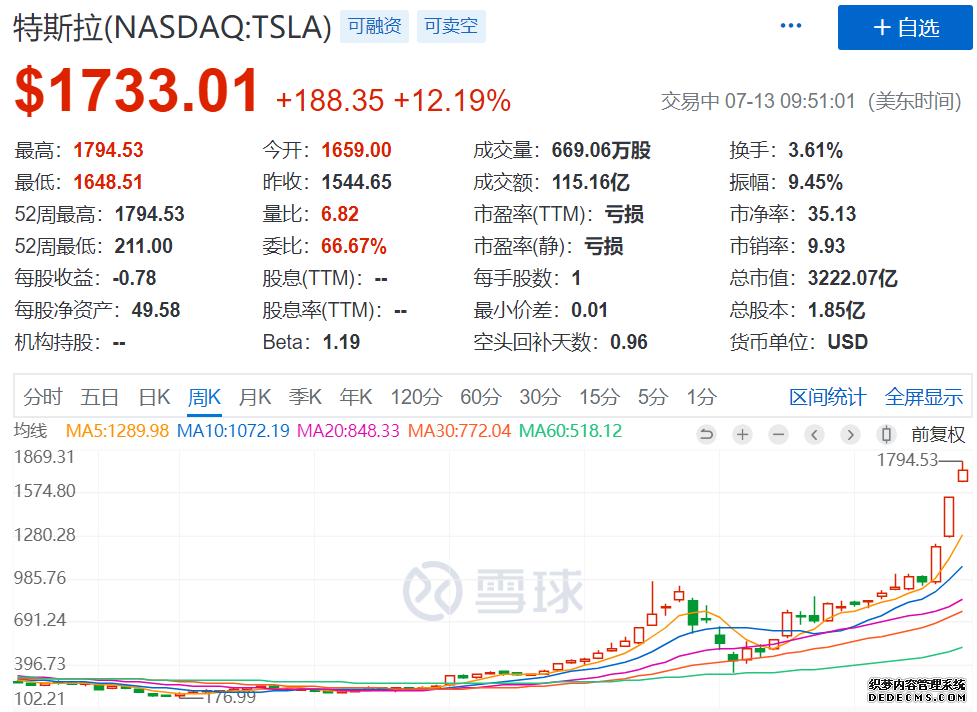This screenshot has width=977, height=712.
Task: Toggle candlestick chart style icon
Action: point(885,434)
